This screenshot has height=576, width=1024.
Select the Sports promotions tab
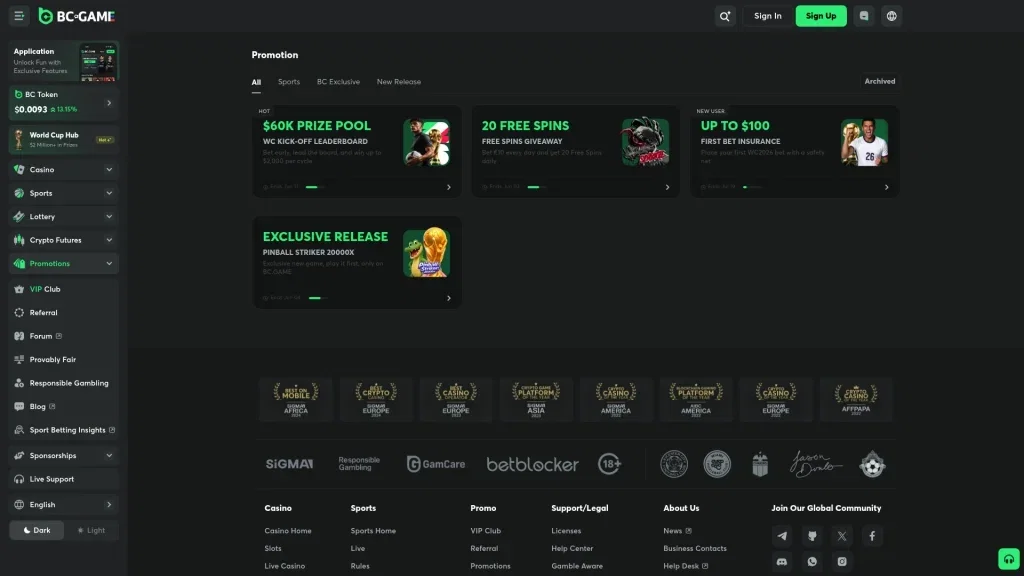pyautogui.click(x=289, y=82)
